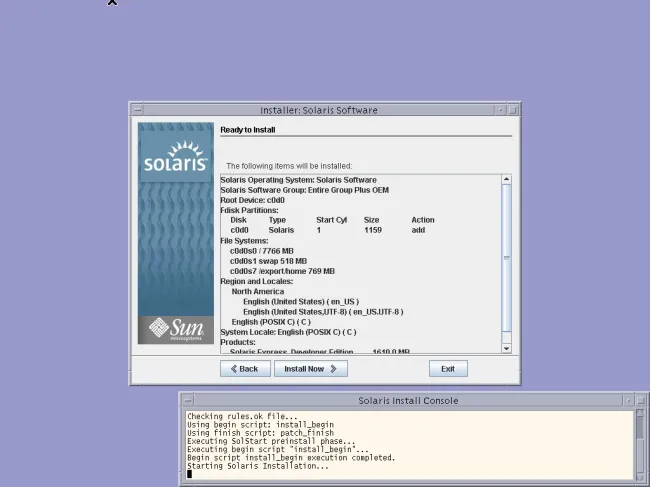Click 'The following items will be installed:' label
The image size is (650, 487).
289,166
